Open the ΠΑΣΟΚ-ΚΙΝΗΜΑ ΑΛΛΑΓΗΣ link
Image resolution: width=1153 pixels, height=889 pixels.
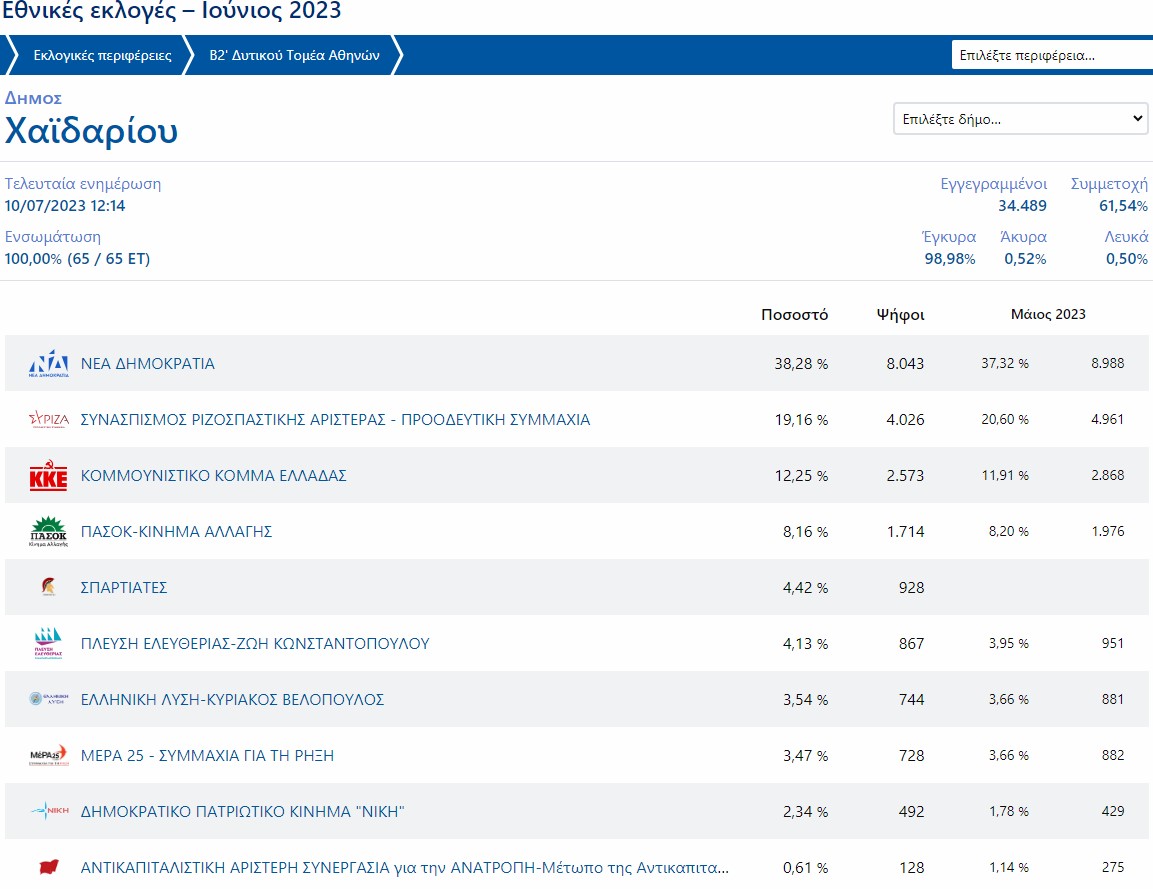176,532
